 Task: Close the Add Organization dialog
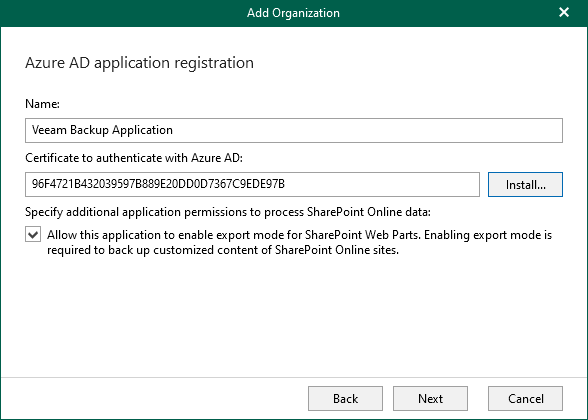click(x=564, y=12)
